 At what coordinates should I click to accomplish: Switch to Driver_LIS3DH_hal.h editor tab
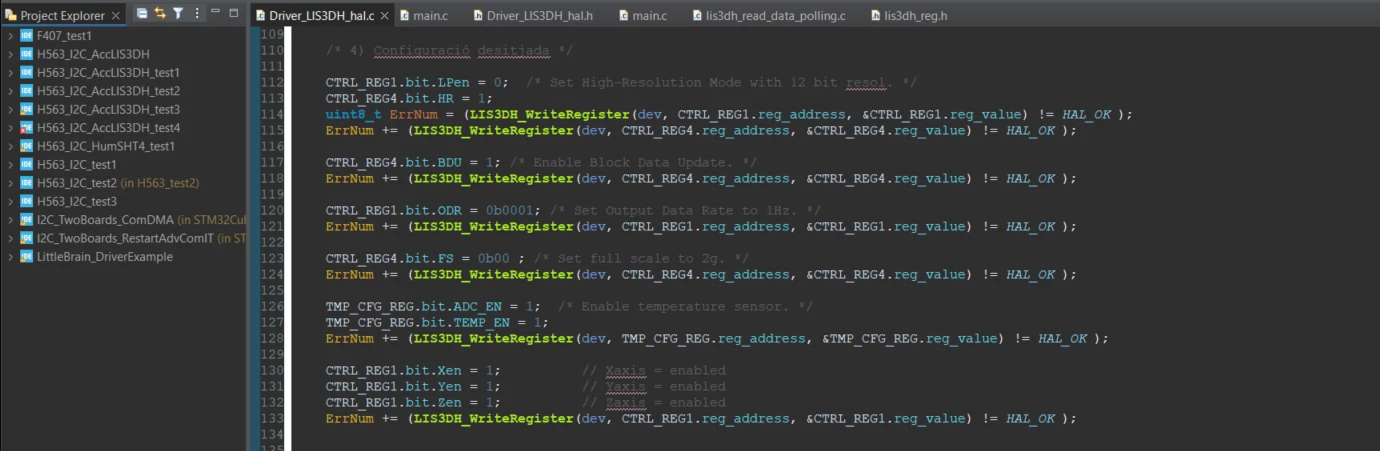(531, 16)
